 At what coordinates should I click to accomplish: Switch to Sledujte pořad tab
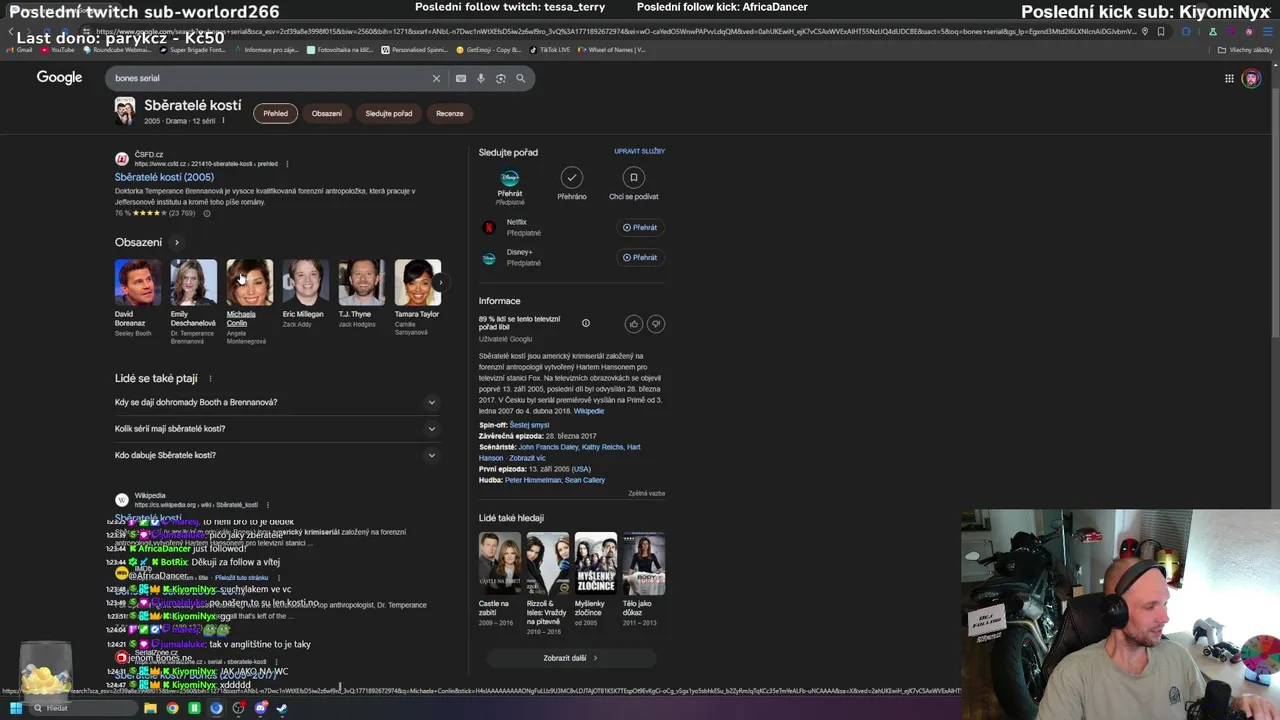(389, 113)
